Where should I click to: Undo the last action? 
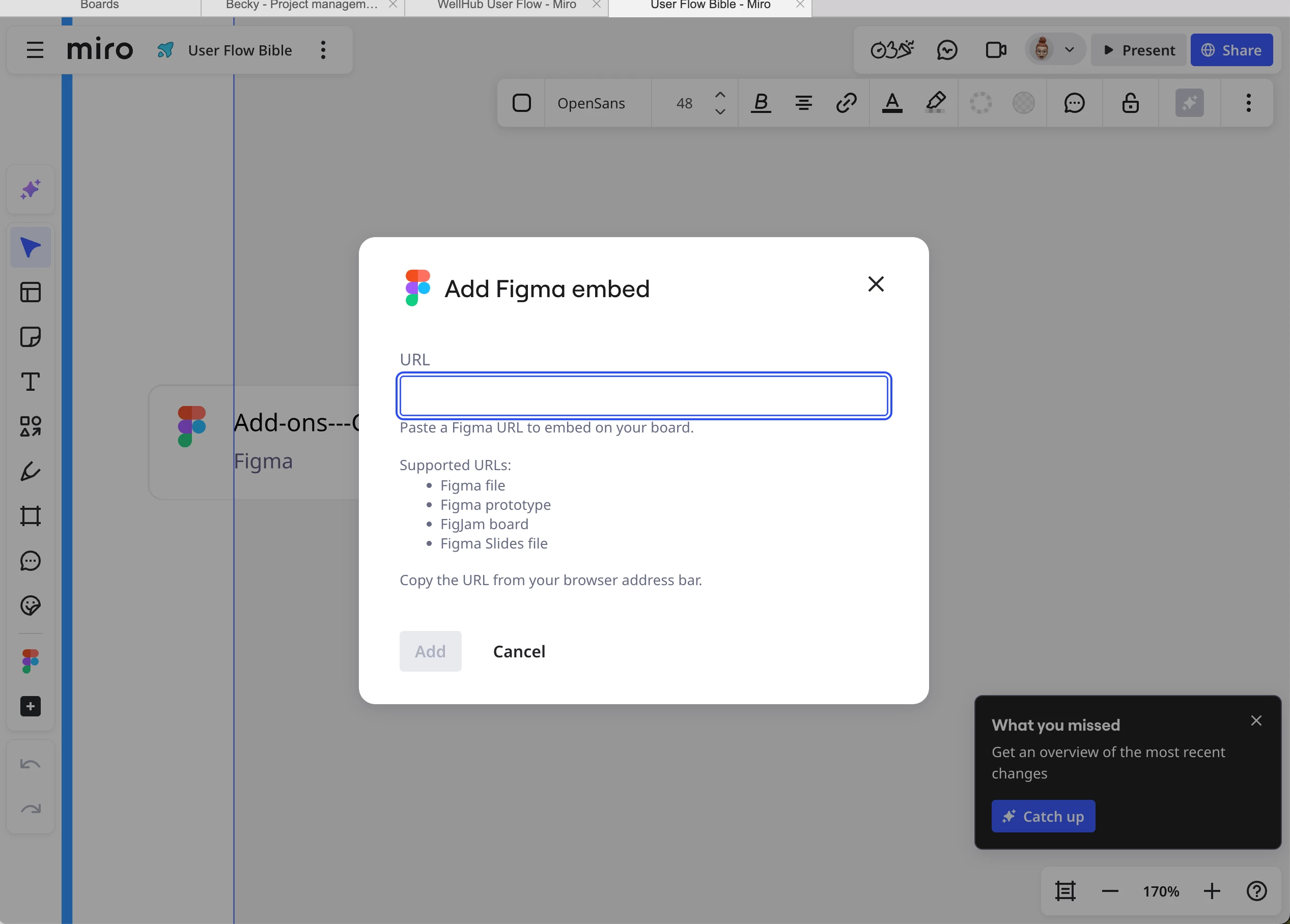(30, 764)
